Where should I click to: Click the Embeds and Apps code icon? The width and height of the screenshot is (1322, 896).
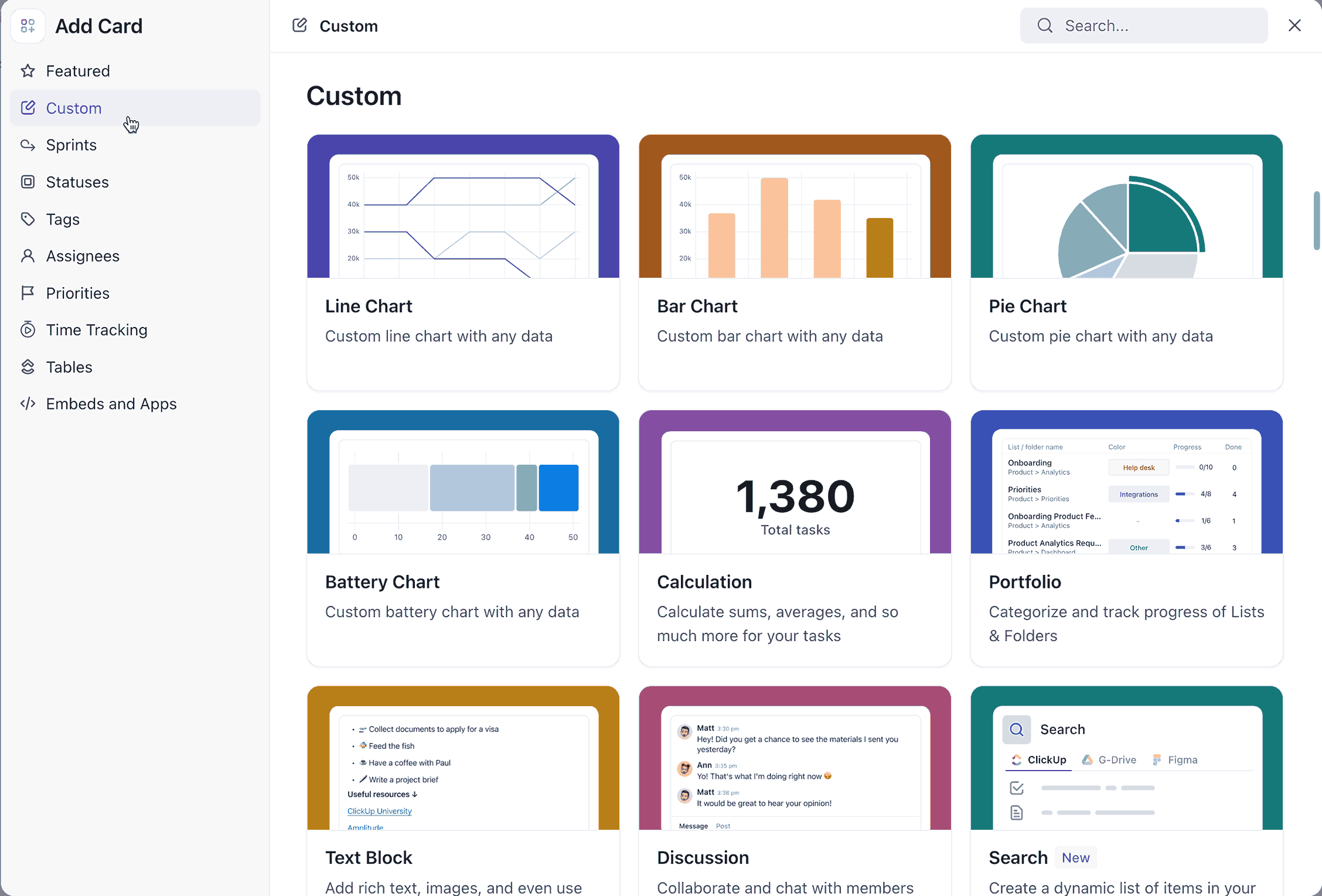point(28,404)
